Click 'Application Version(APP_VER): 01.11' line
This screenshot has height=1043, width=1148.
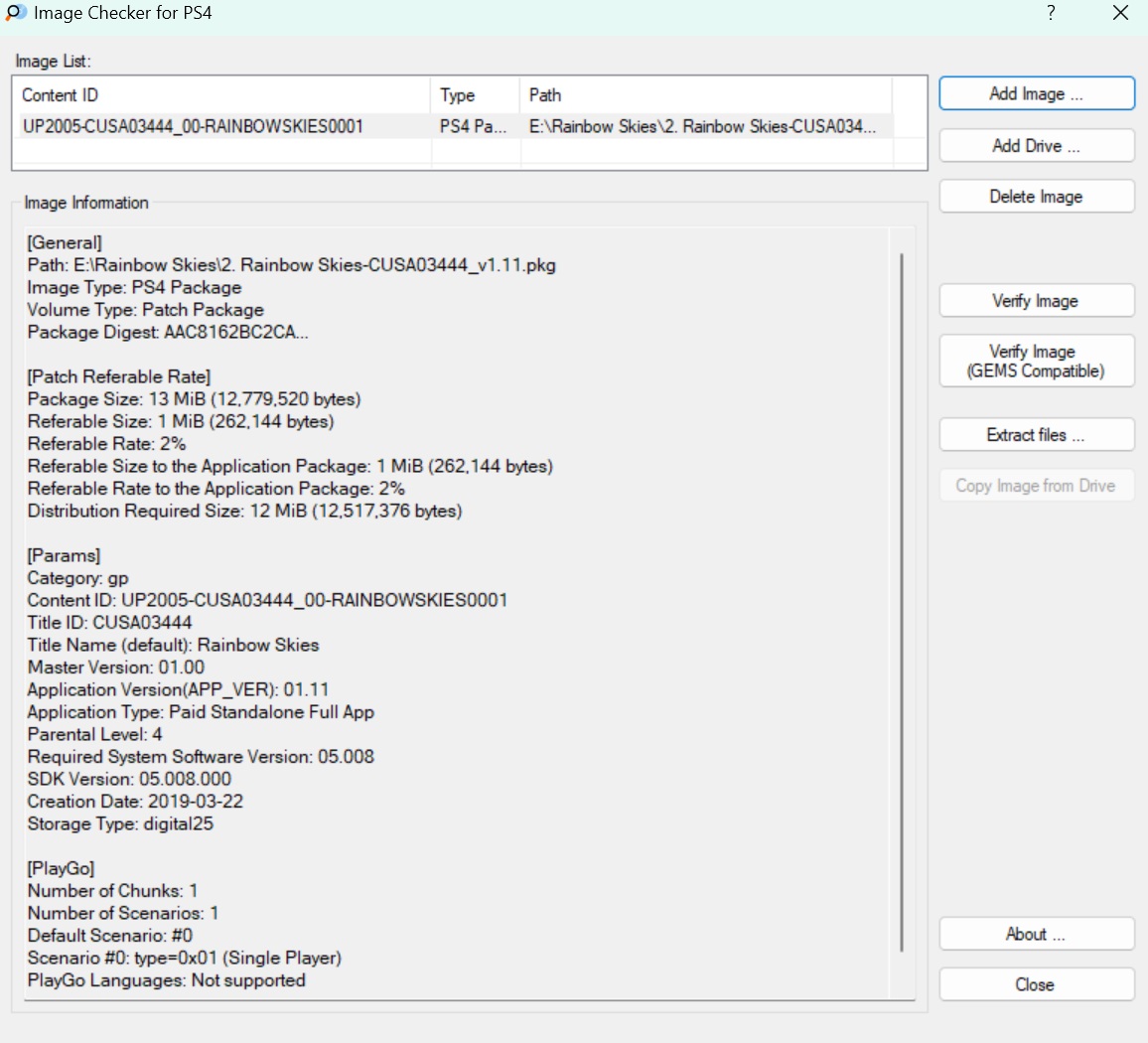(178, 689)
